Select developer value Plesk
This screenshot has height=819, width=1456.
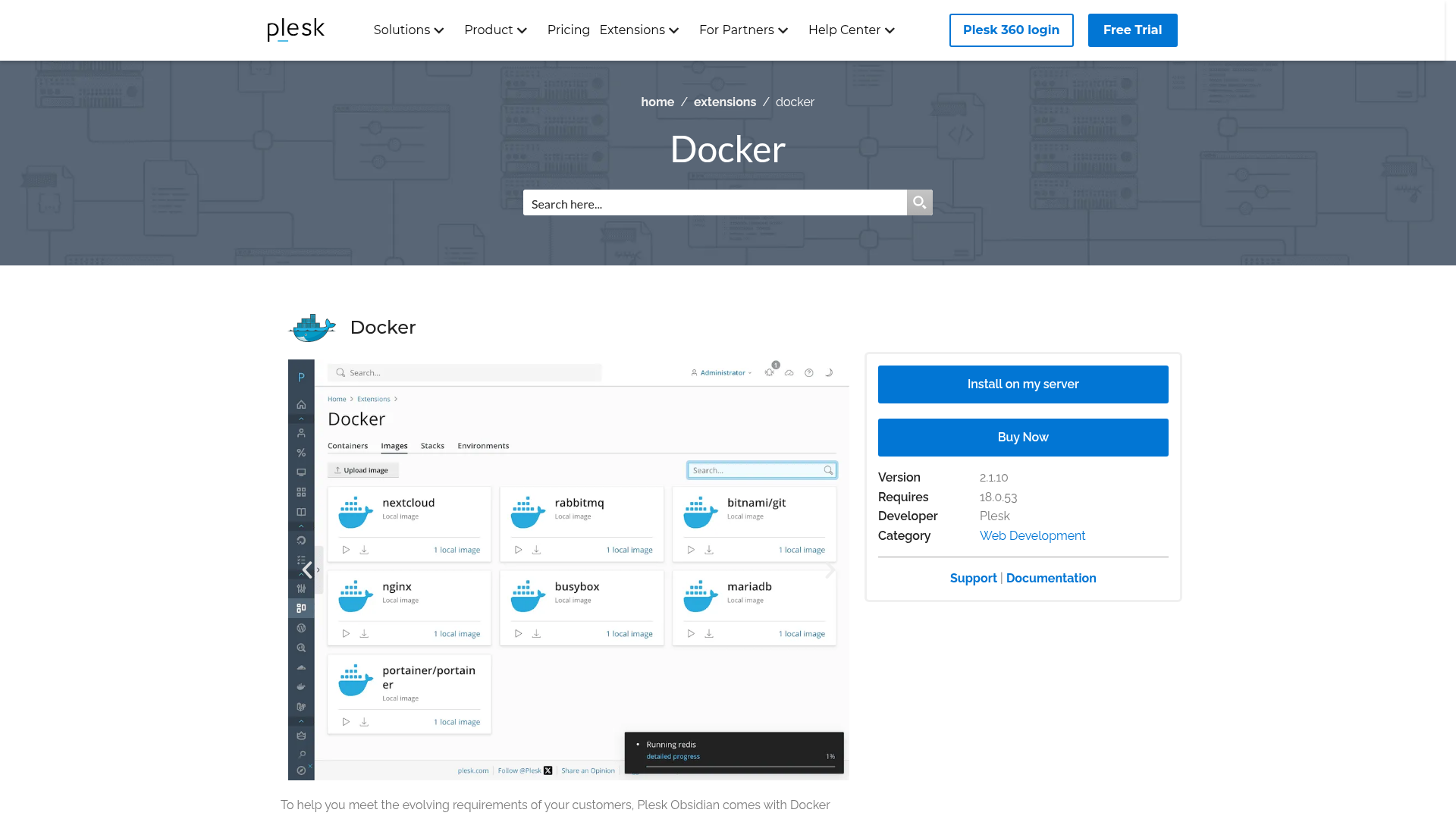pyautogui.click(x=994, y=516)
